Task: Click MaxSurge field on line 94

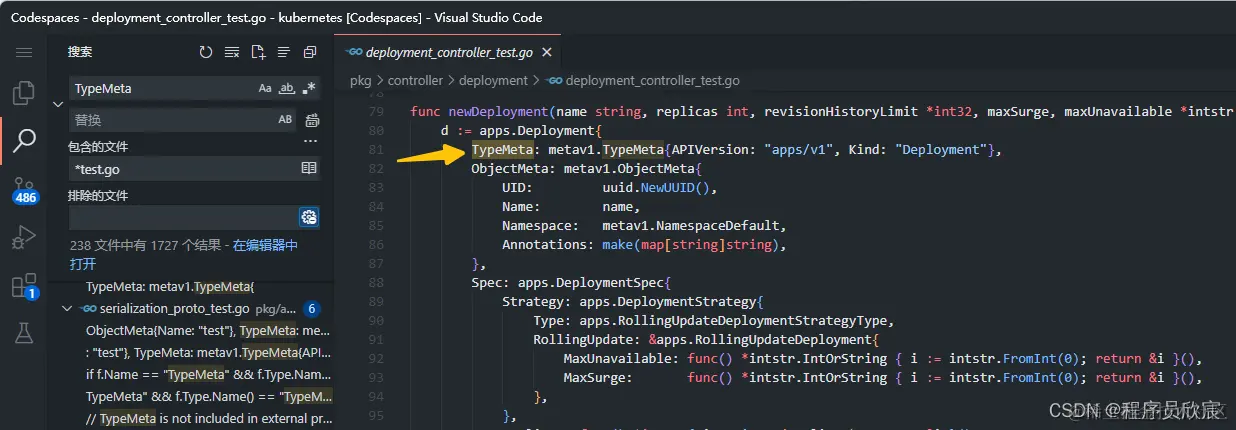Action: (594, 377)
